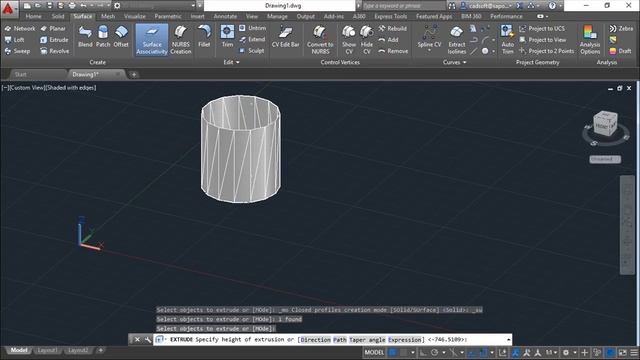Click the ViewCube
640x360 pixels.
click(605, 123)
